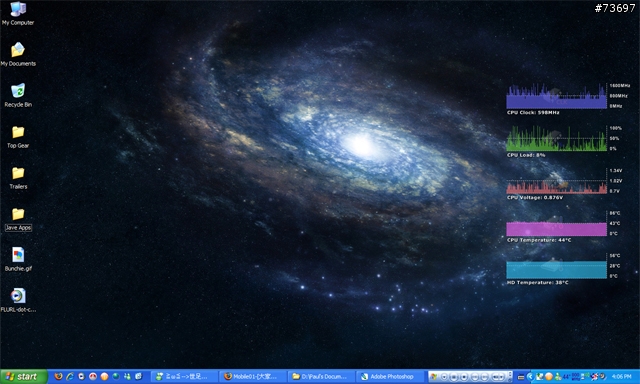Click the 'HD Temperature: 38°C' label
This screenshot has width=640, height=384.
tap(537, 282)
